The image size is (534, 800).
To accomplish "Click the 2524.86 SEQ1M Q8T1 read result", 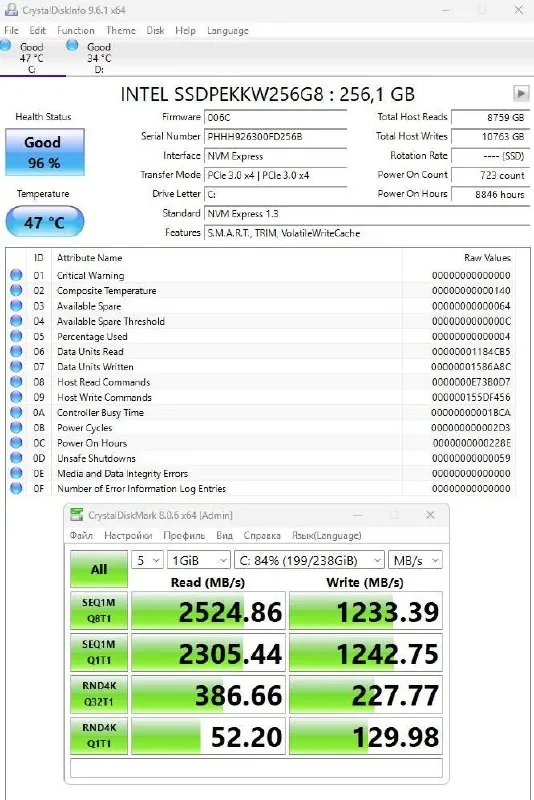I will pos(208,611).
